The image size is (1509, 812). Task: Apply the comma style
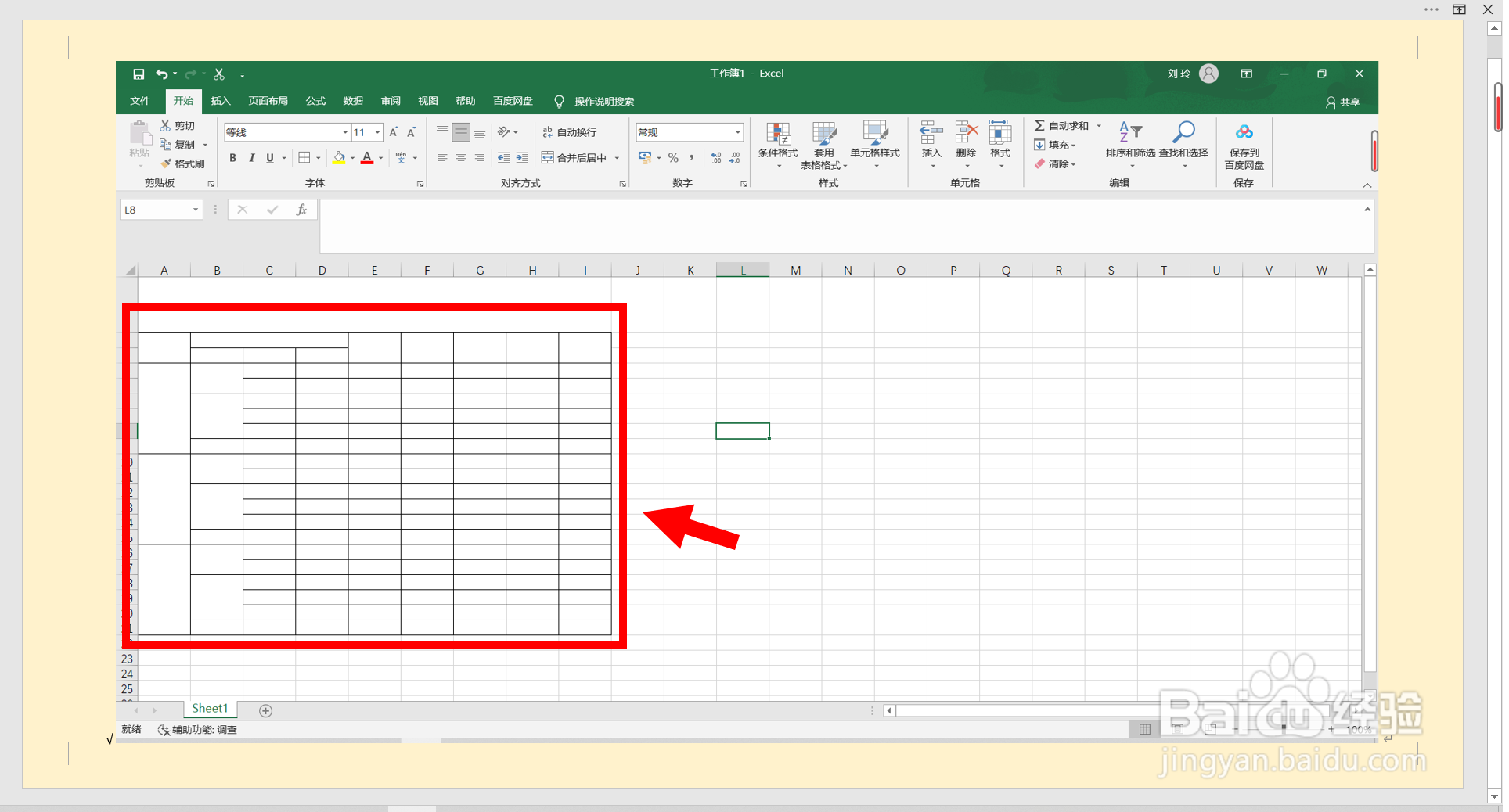[x=691, y=158]
